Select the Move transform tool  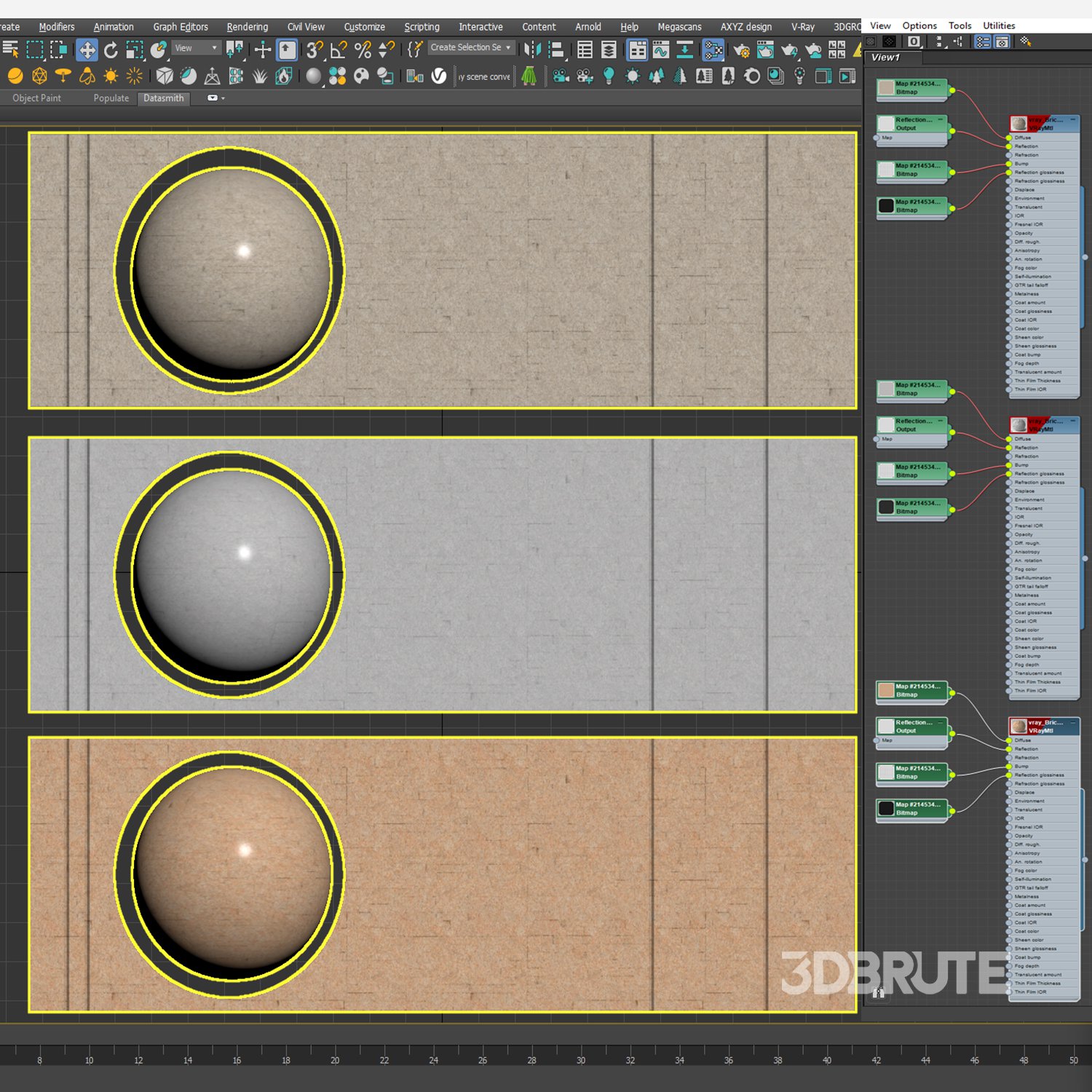87,50
